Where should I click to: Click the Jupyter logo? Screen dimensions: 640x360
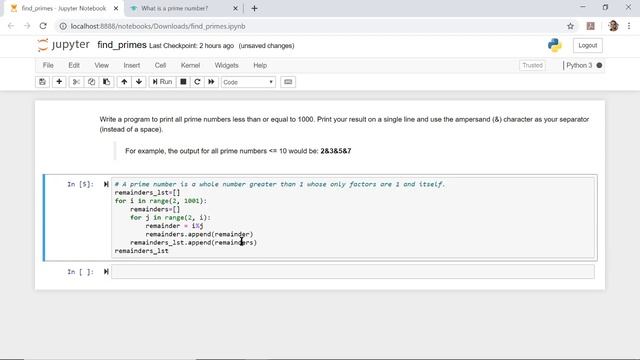[63, 45]
